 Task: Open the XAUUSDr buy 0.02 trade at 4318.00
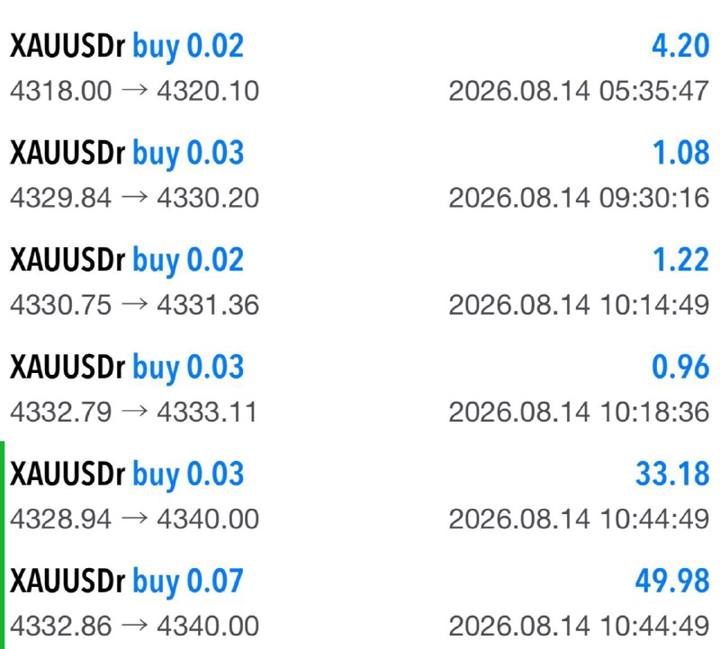(360, 67)
